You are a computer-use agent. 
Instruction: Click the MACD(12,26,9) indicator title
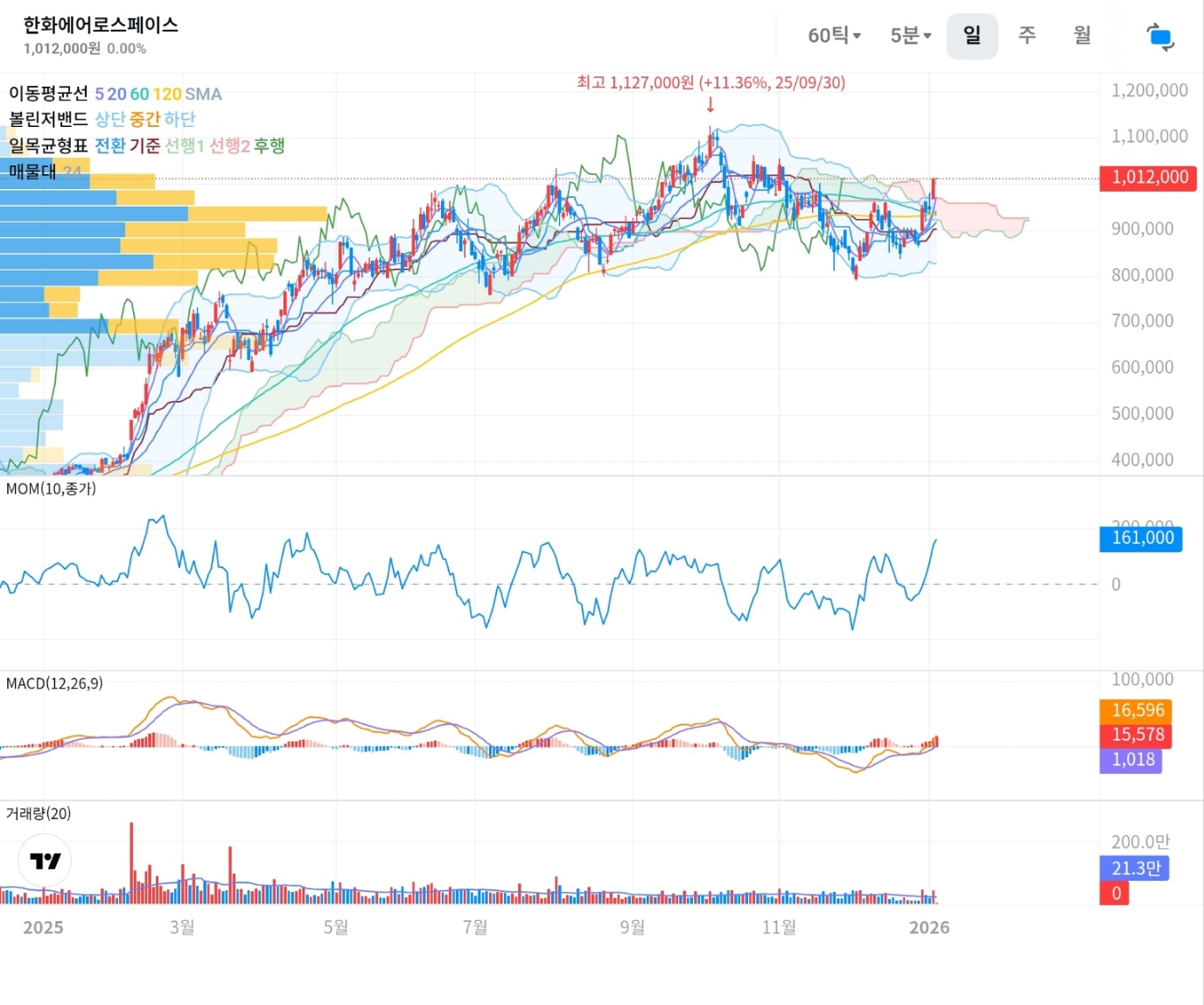(x=54, y=683)
